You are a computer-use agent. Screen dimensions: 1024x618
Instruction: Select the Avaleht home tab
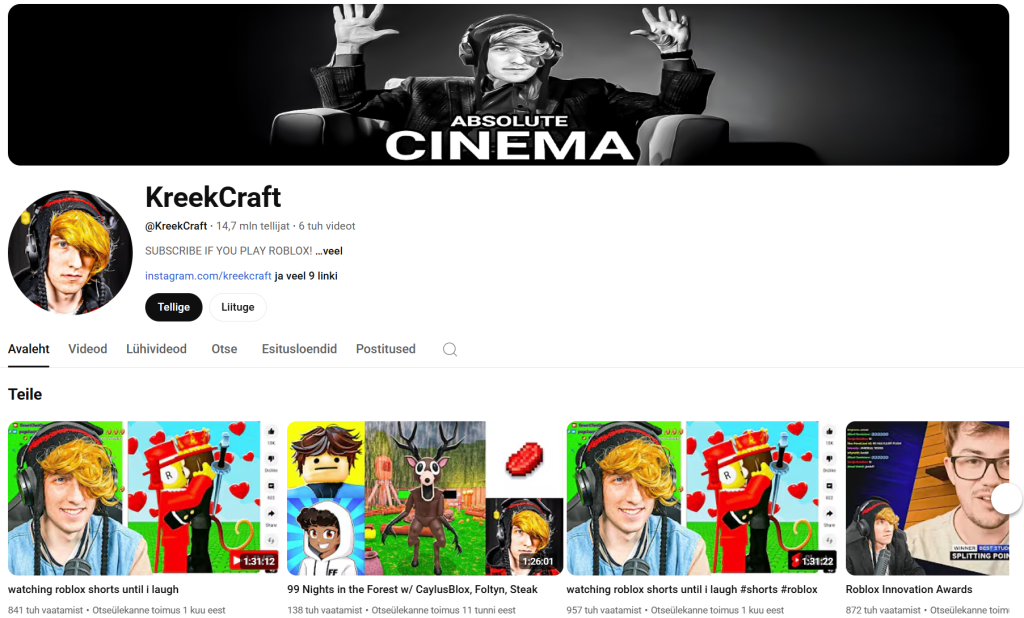pos(28,349)
